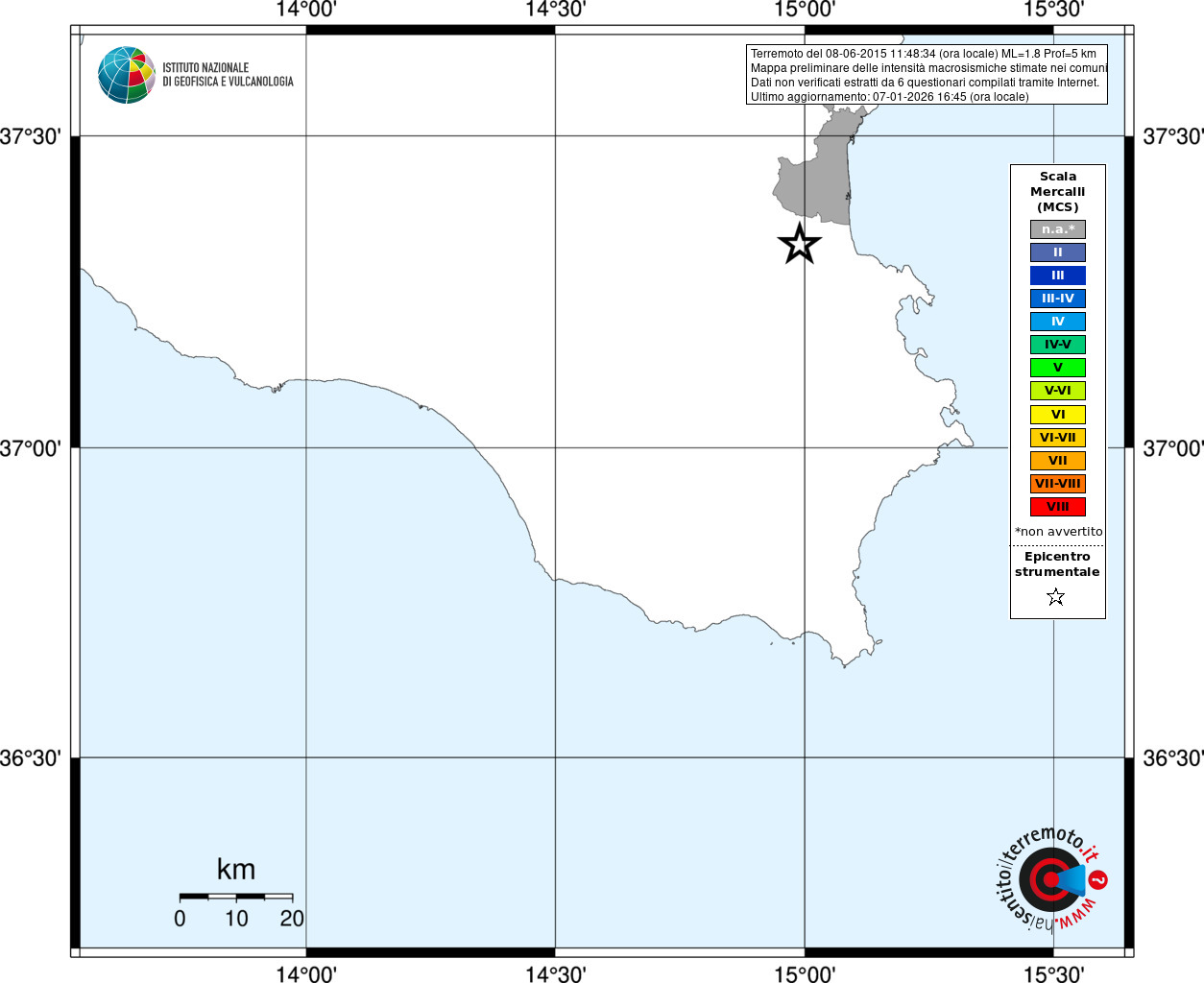Click the bottom 15°00' longitude label

point(805,974)
